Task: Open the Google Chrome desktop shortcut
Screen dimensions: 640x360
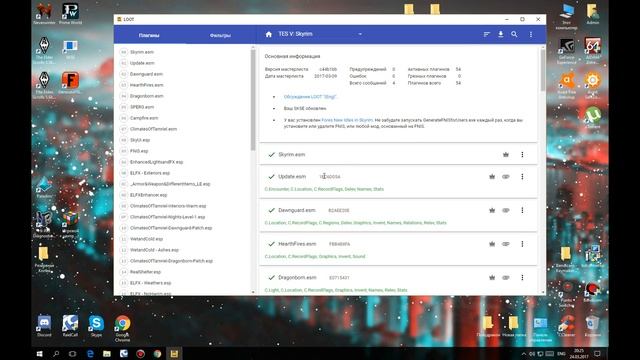Action: point(122,328)
